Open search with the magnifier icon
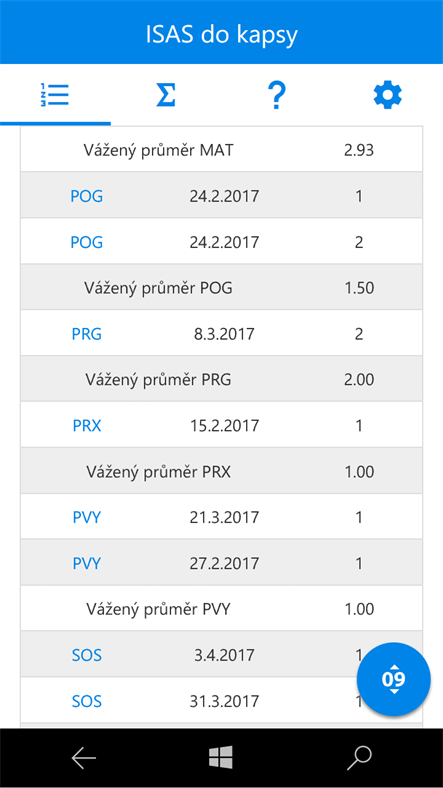This screenshot has width=443, height=788. coord(359,758)
